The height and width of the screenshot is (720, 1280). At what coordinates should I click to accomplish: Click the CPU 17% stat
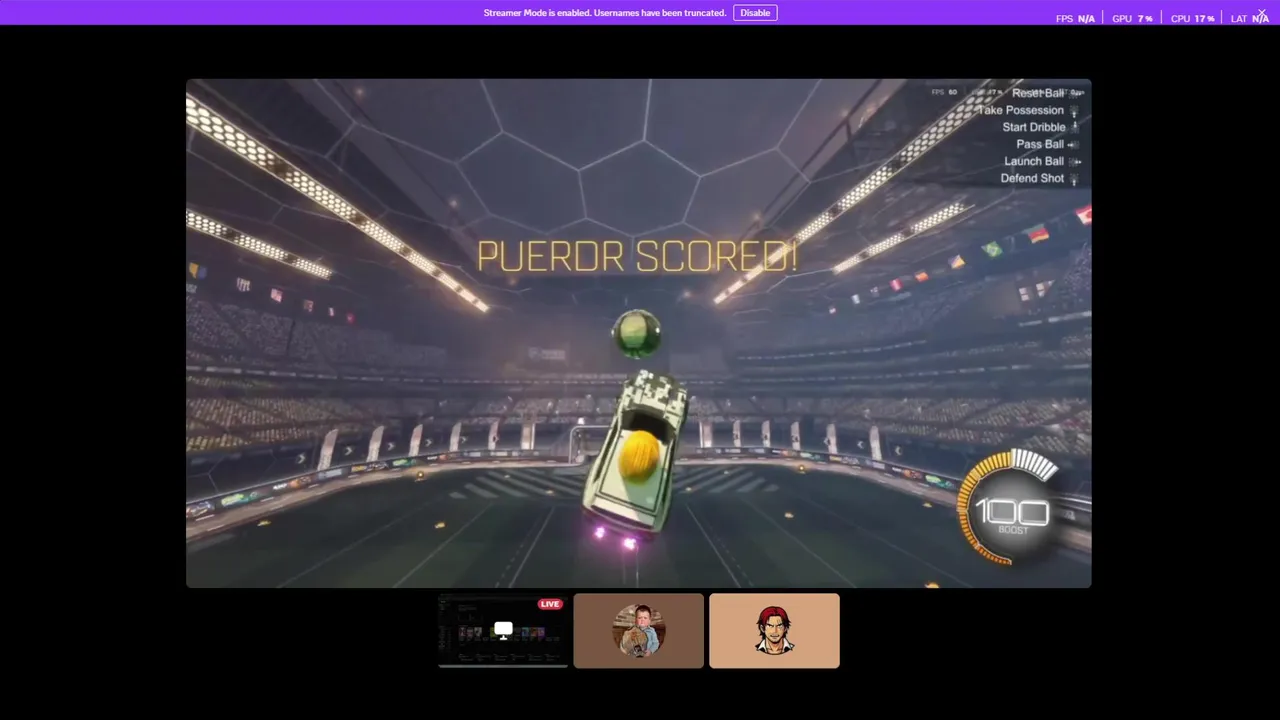coord(1192,19)
